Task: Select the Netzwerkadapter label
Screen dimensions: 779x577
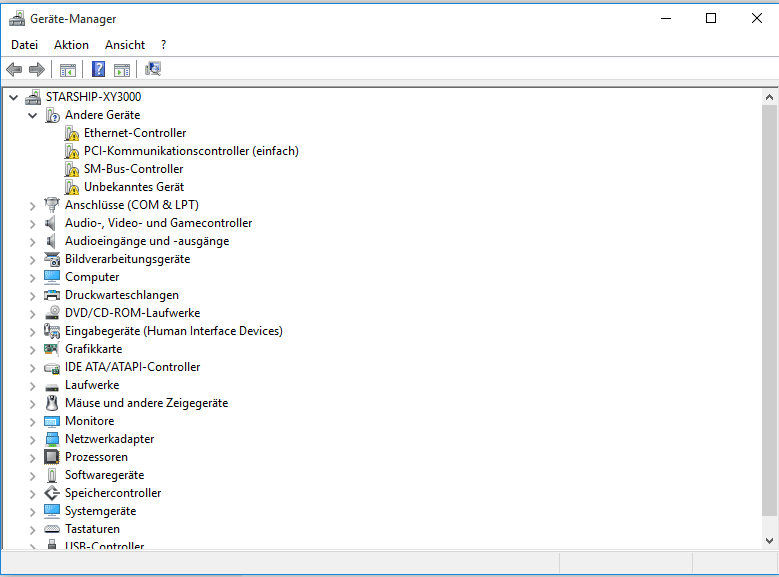Action: 109,439
